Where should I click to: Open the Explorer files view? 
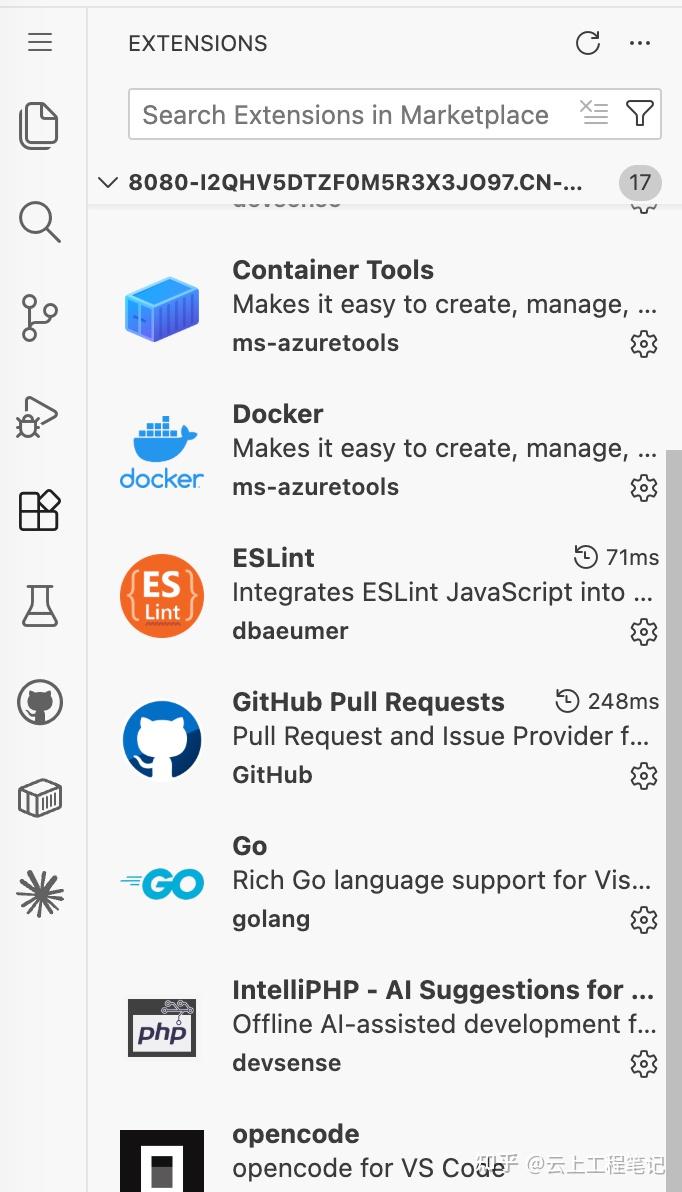tap(39, 125)
